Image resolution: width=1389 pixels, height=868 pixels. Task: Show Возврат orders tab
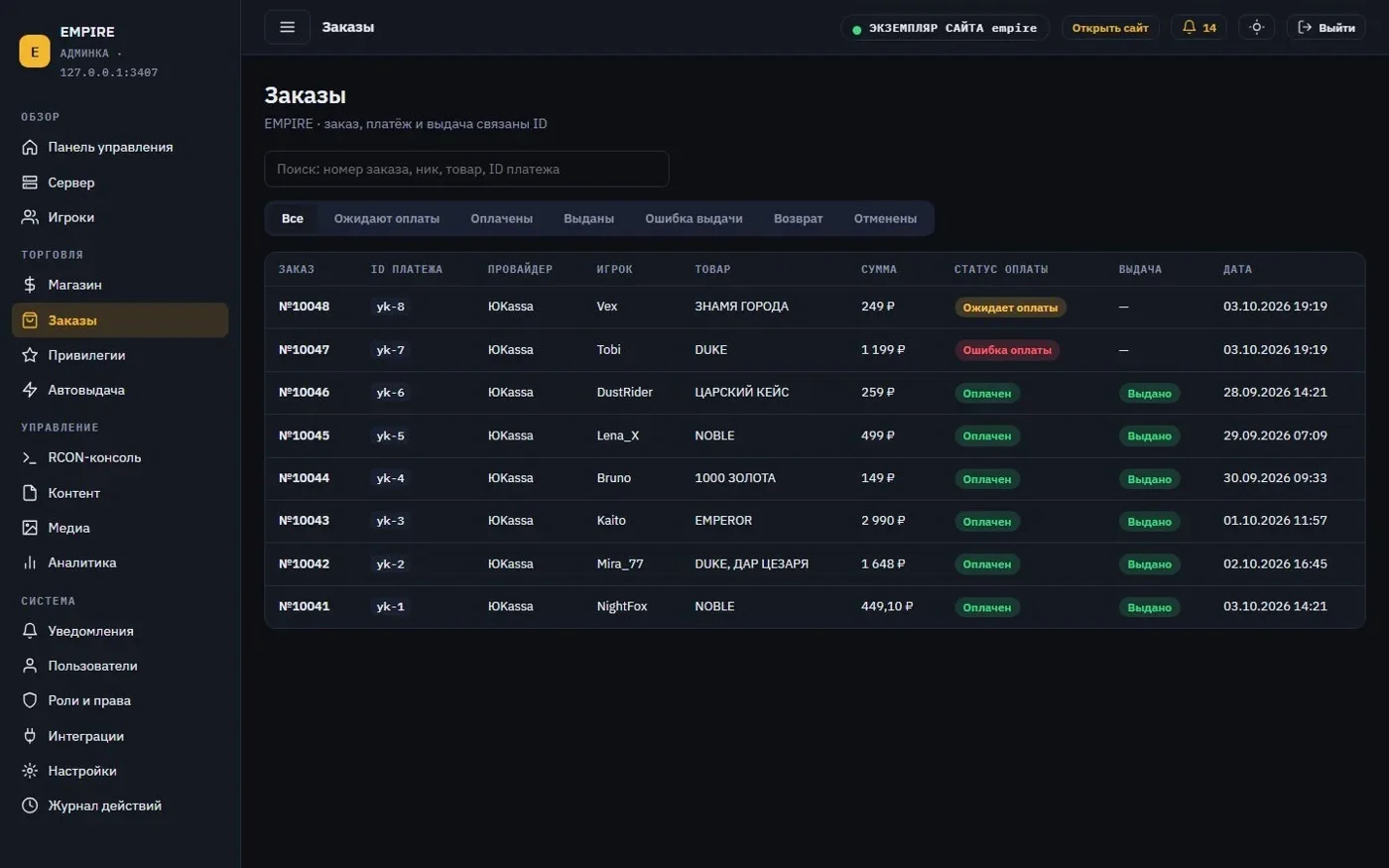[x=798, y=218]
